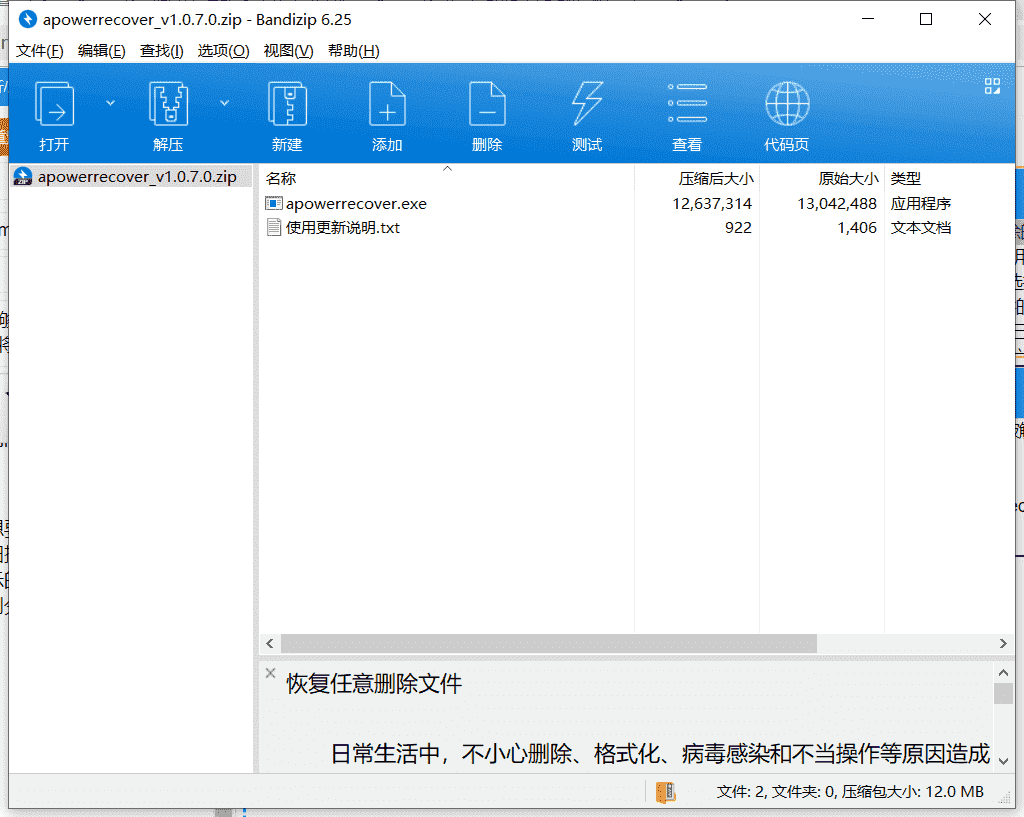Click the comment panel scroll-up arrow

click(x=1003, y=672)
